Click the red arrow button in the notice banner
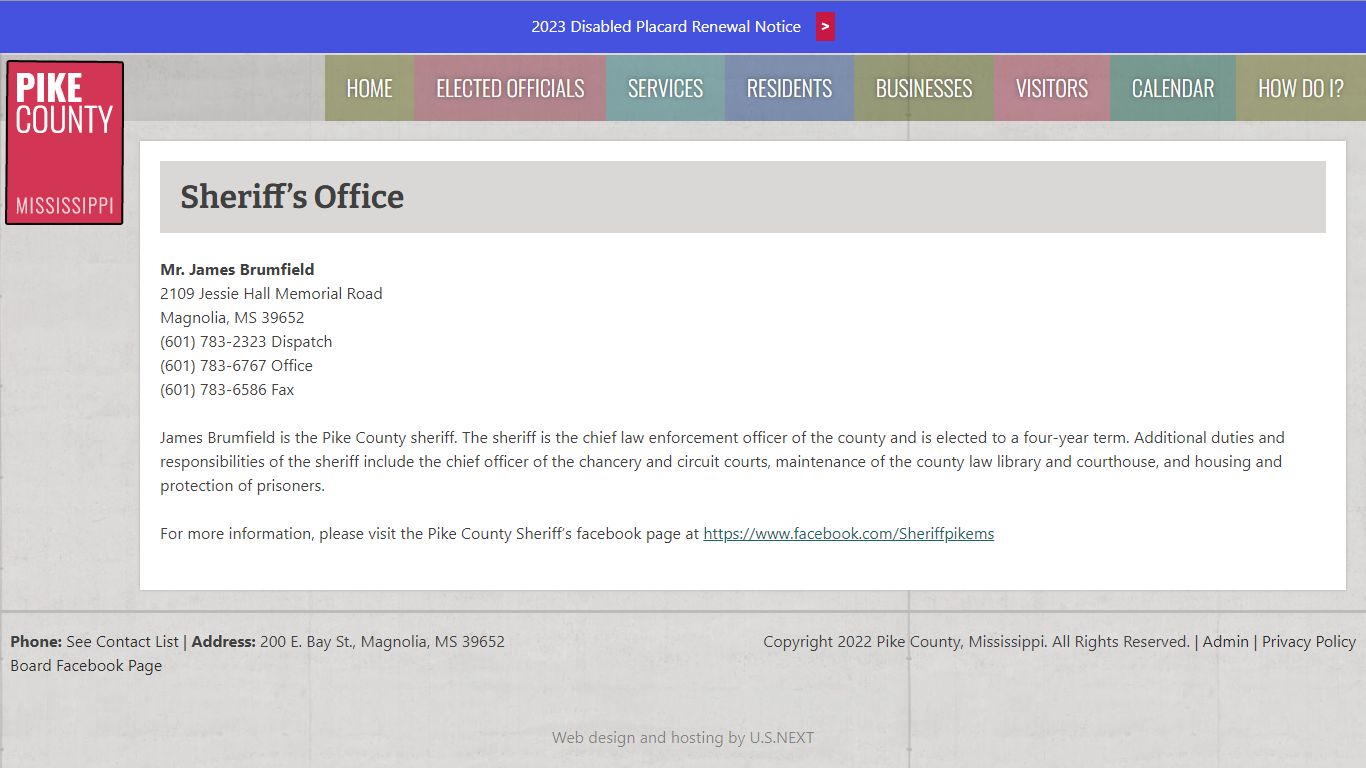Image resolution: width=1366 pixels, height=768 pixels. click(x=825, y=27)
